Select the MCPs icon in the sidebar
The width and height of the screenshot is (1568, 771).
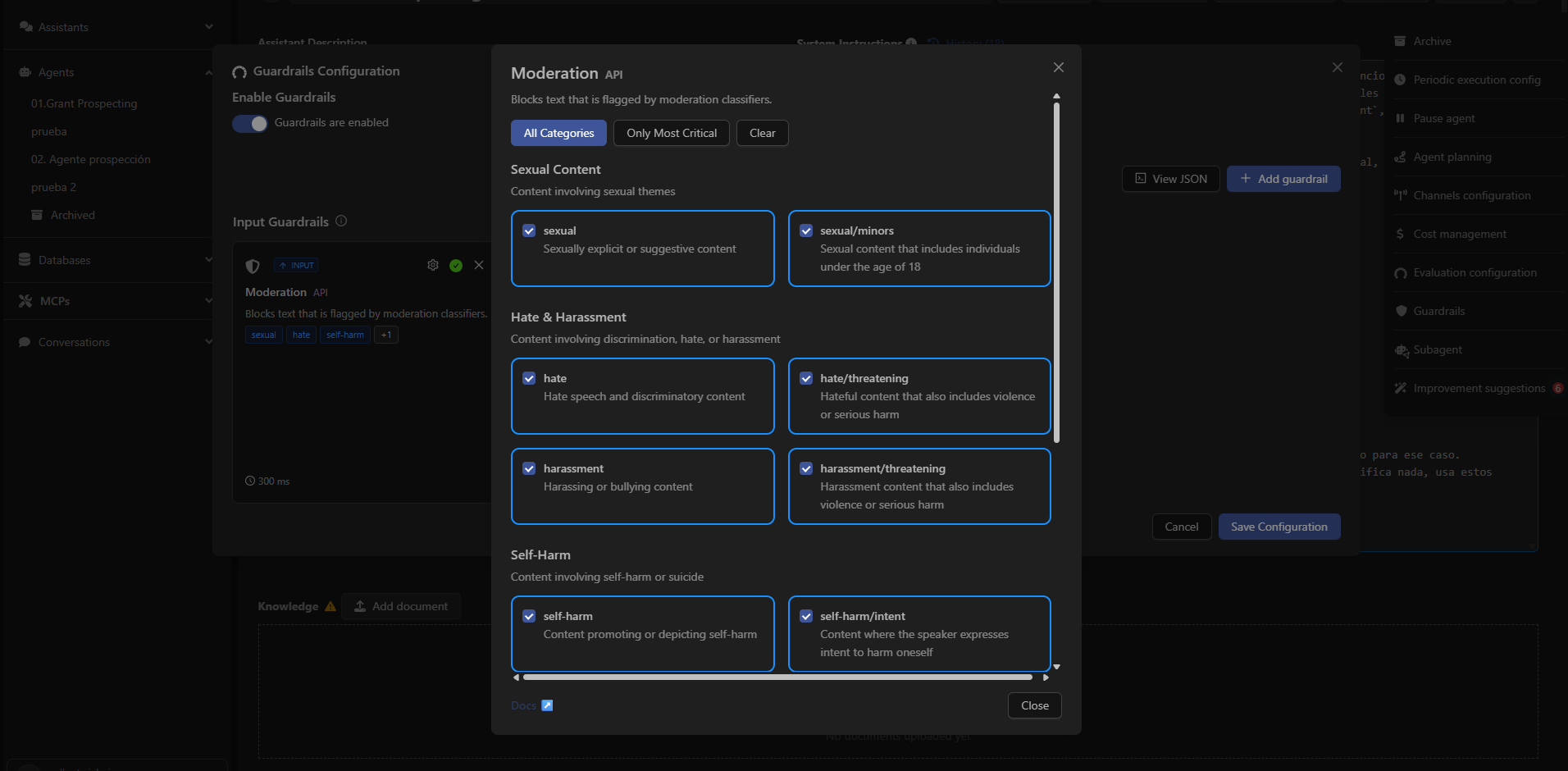click(25, 301)
